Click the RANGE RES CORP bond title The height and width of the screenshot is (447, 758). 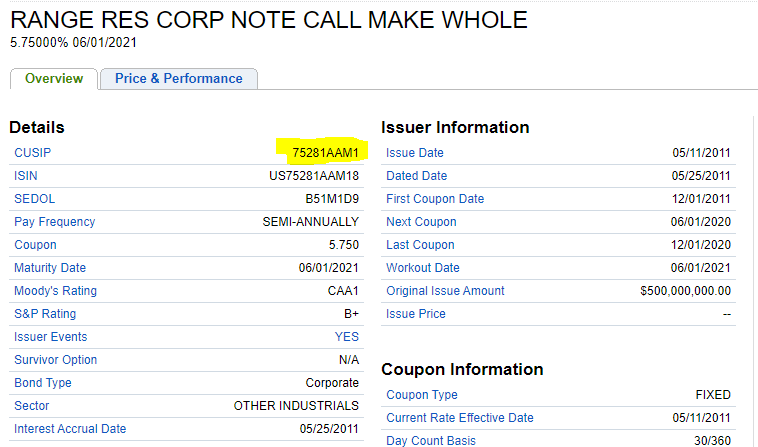click(269, 20)
